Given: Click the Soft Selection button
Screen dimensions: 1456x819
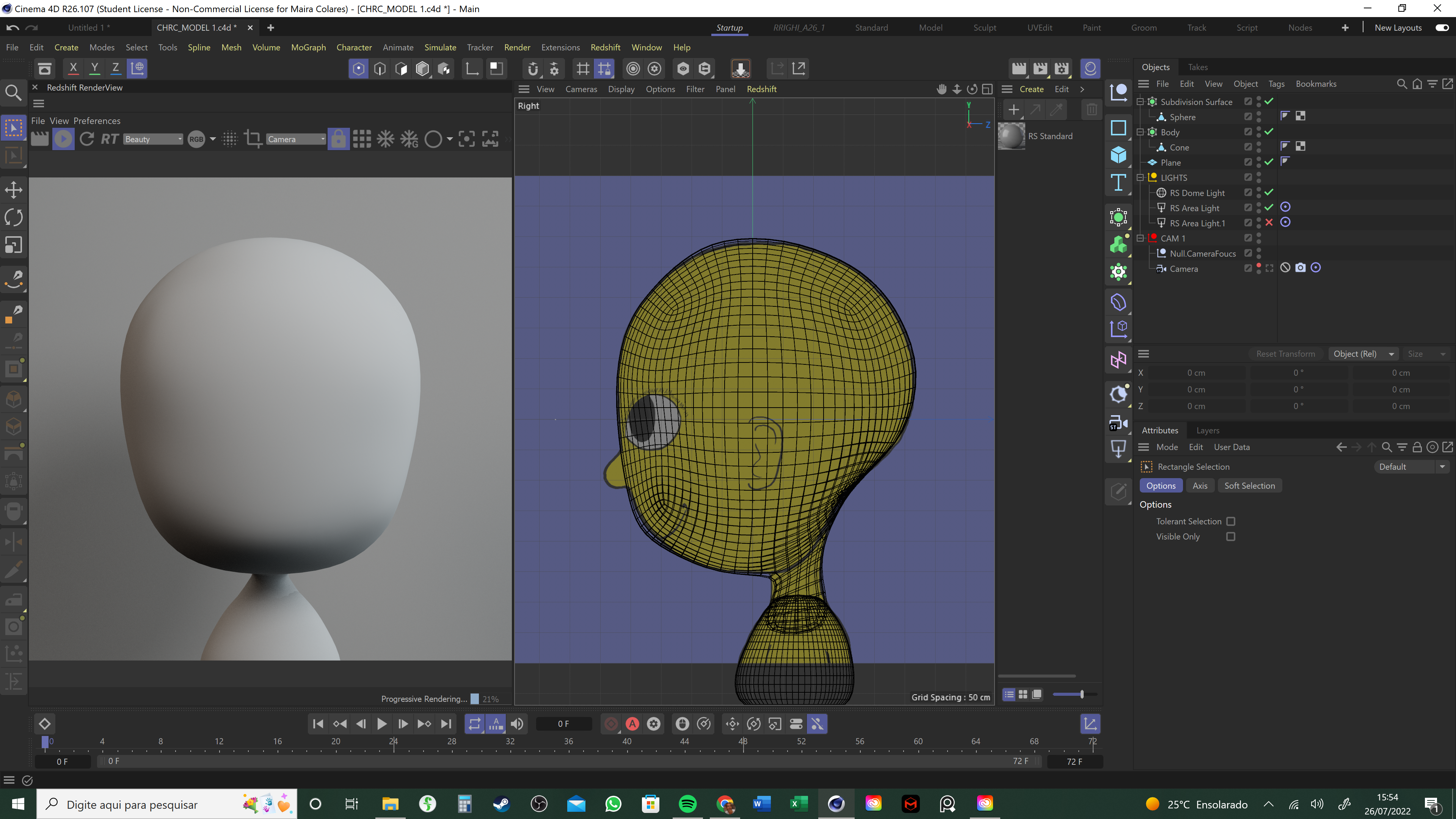Looking at the screenshot, I should pos(1249,485).
